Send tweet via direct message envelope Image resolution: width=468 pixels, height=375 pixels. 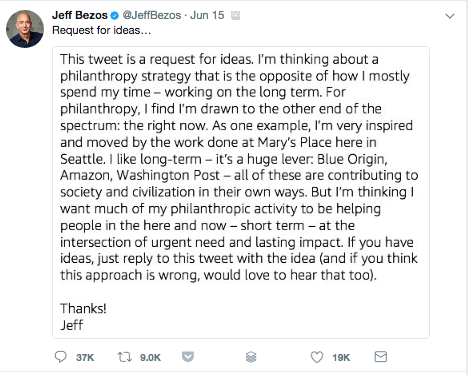(x=381, y=357)
